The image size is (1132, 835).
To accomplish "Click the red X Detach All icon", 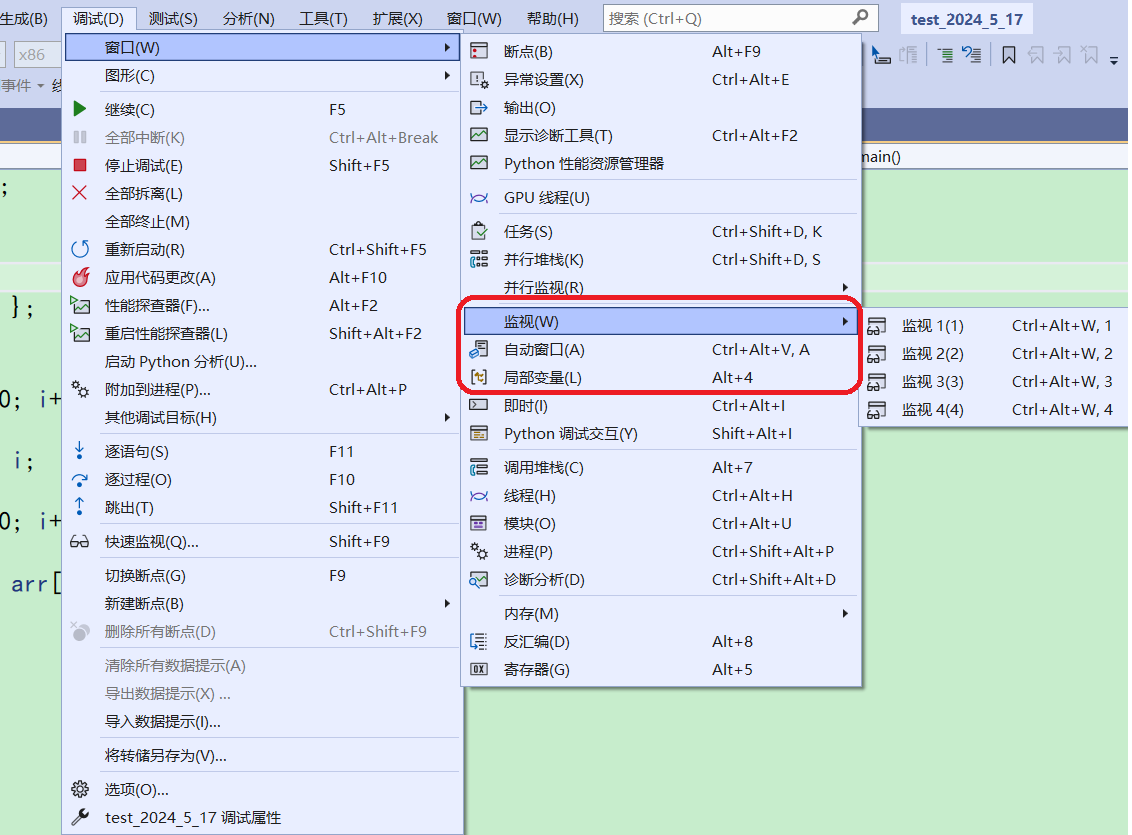I will coord(79,193).
